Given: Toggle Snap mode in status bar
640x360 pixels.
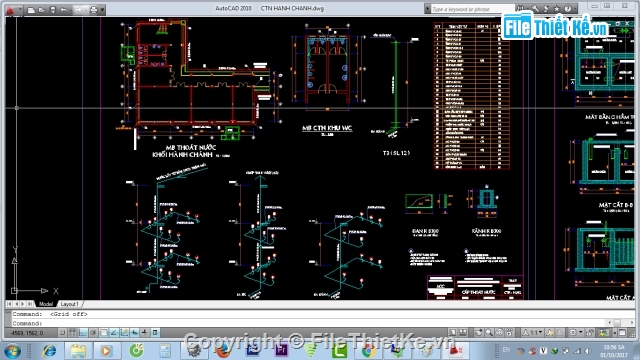Looking at the screenshot, I should point(62,333).
